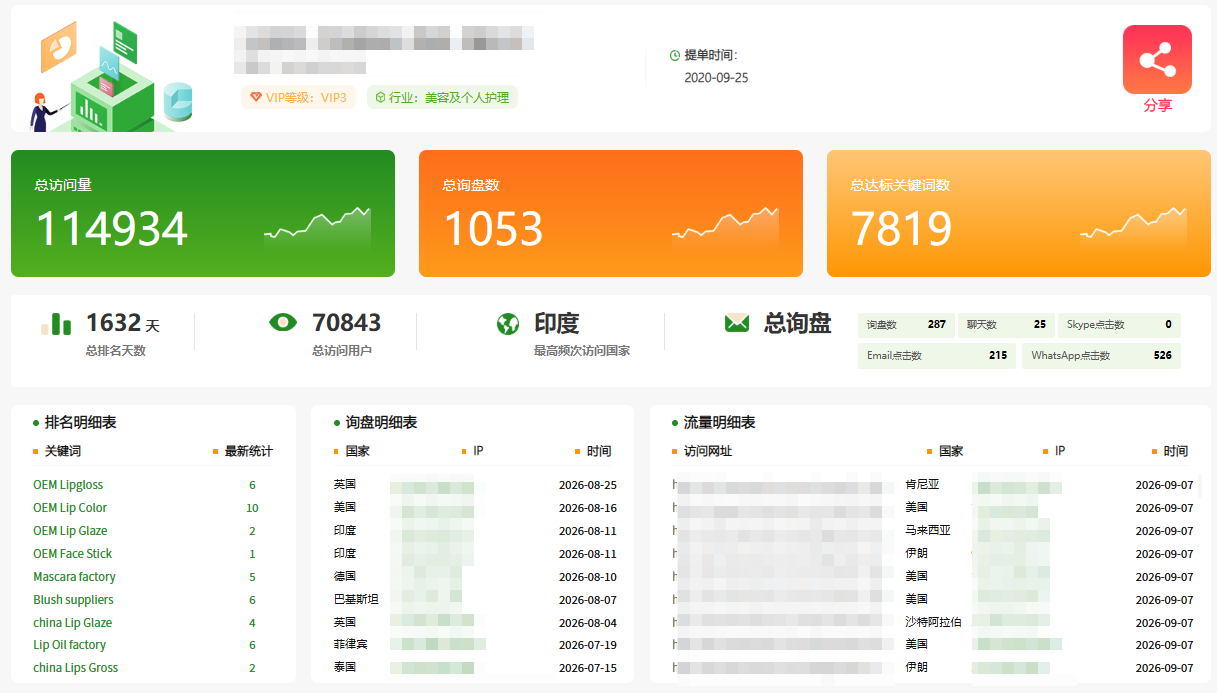Click the 流量明细表 section heading
The width and height of the screenshot is (1217, 693).
[719, 423]
